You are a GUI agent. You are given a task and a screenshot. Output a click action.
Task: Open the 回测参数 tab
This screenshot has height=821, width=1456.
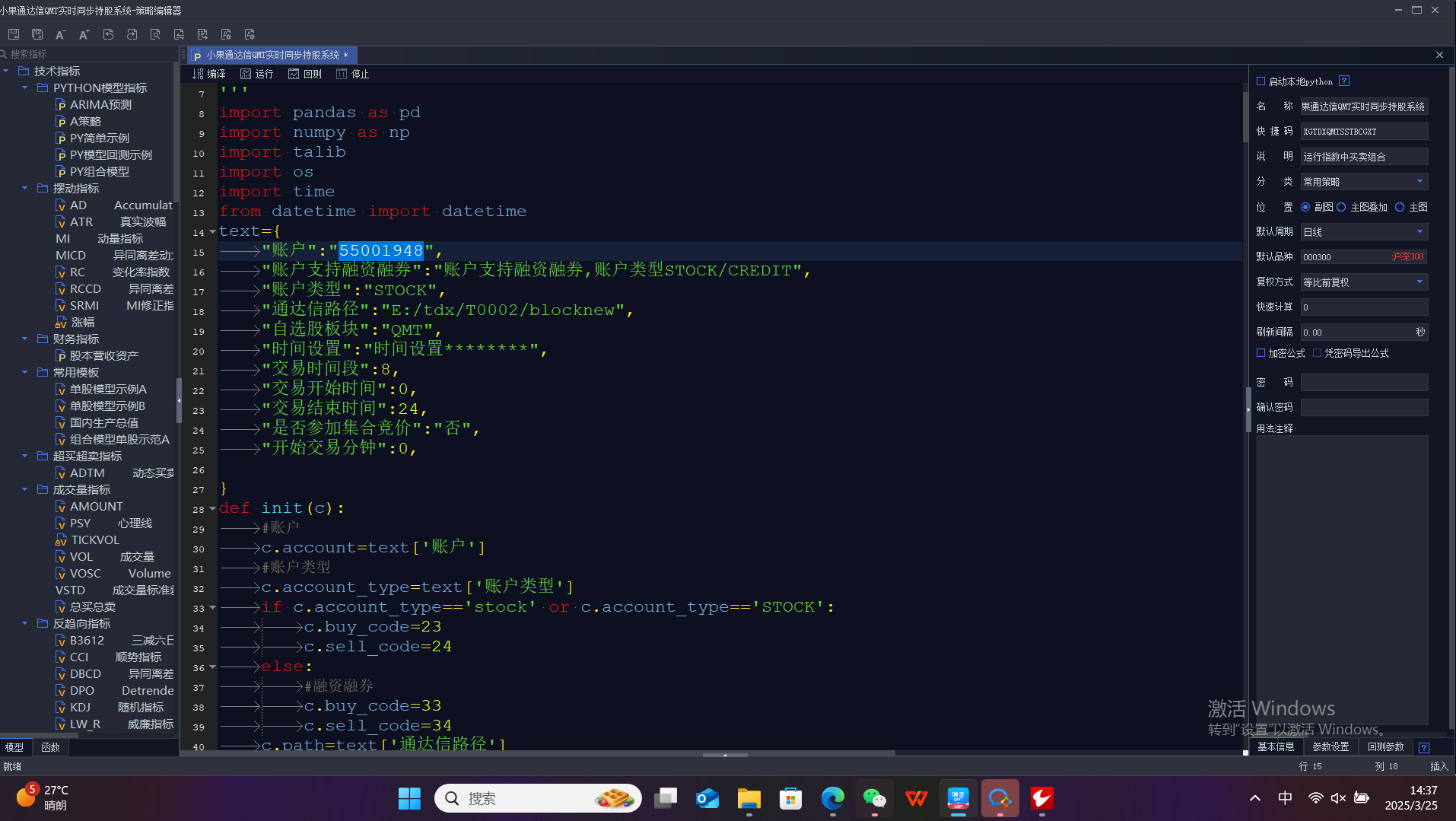[x=1385, y=747]
